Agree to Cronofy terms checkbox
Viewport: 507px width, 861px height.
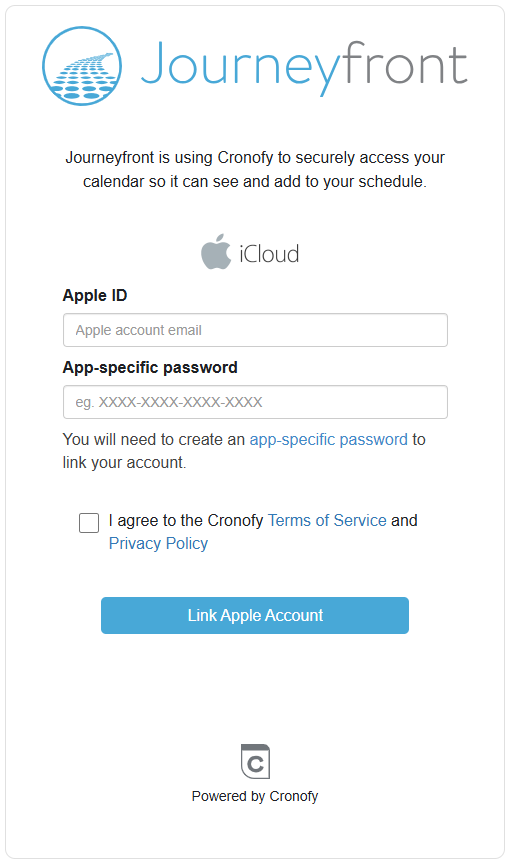89,523
